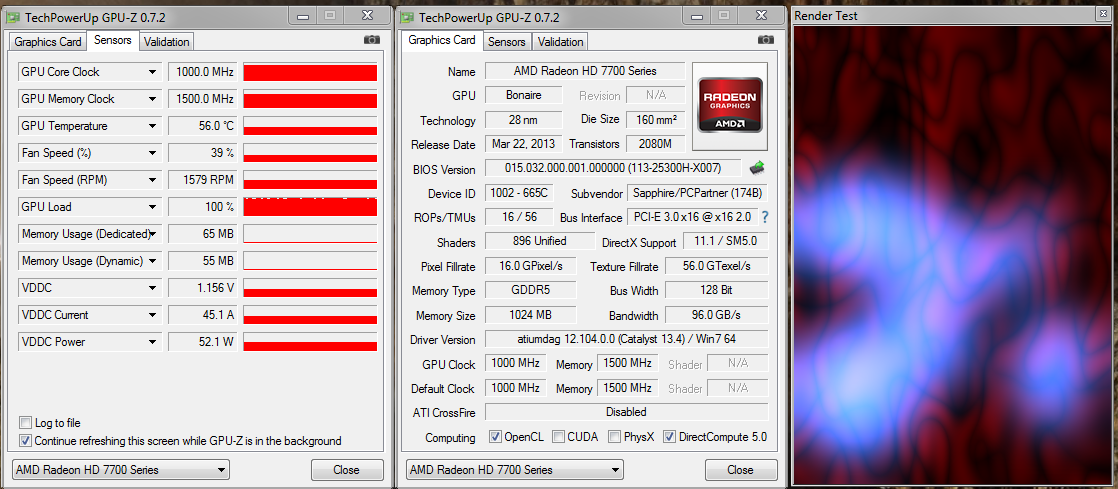Click the VDDC Current value 45.1 A
This screenshot has height=489, width=1118.
202,315
